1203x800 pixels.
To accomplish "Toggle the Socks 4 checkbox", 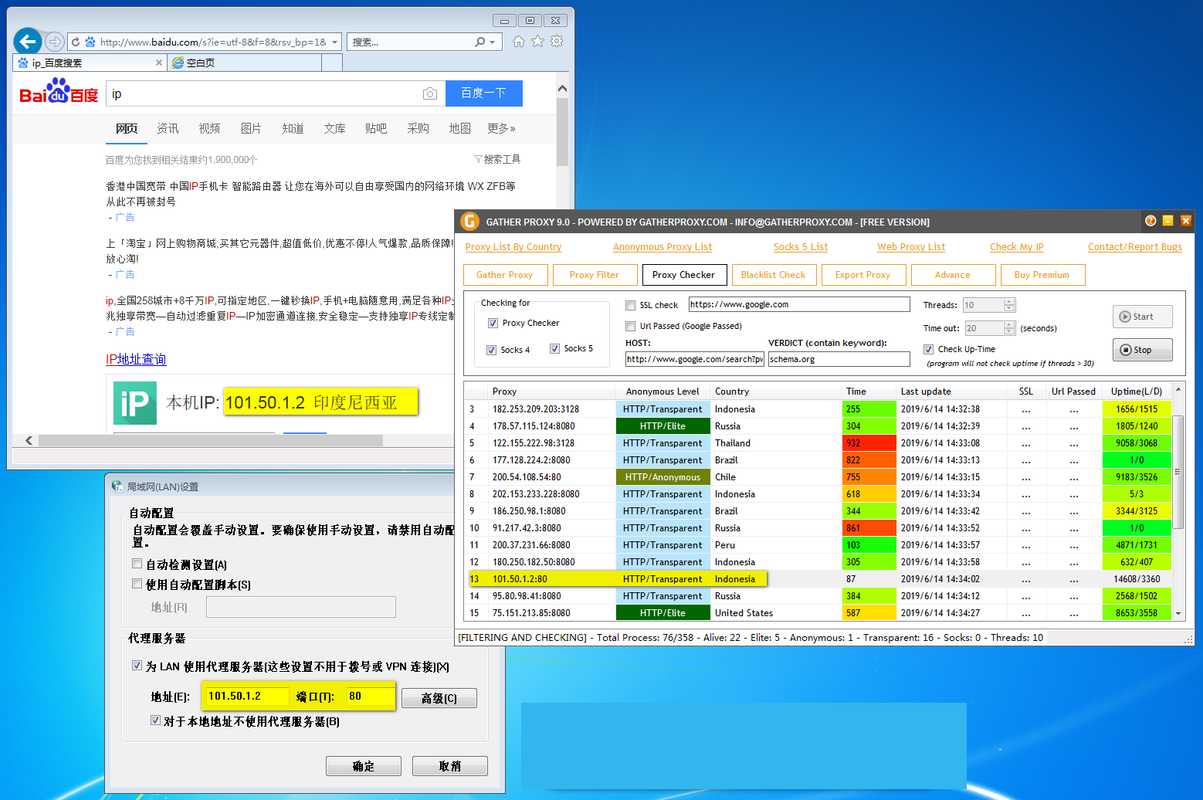I will tap(491, 350).
